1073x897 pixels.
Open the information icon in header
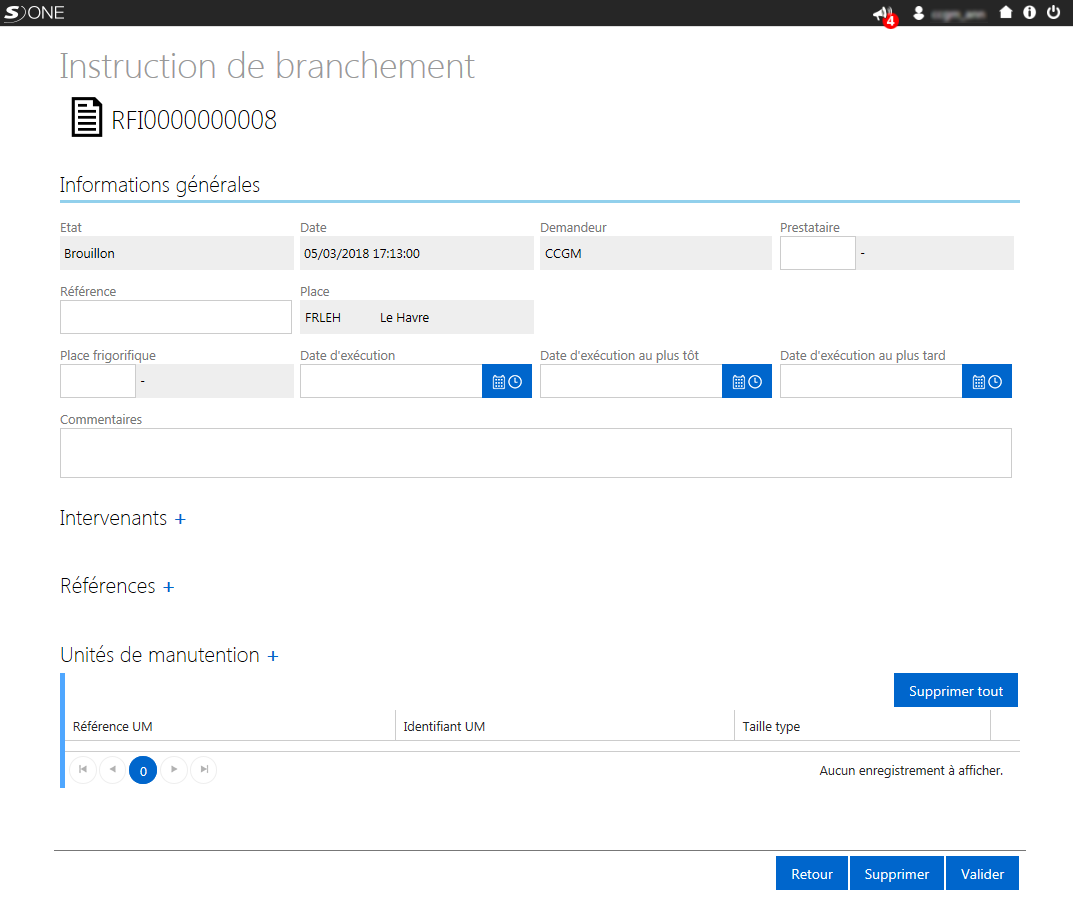(x=1029, y=12)
